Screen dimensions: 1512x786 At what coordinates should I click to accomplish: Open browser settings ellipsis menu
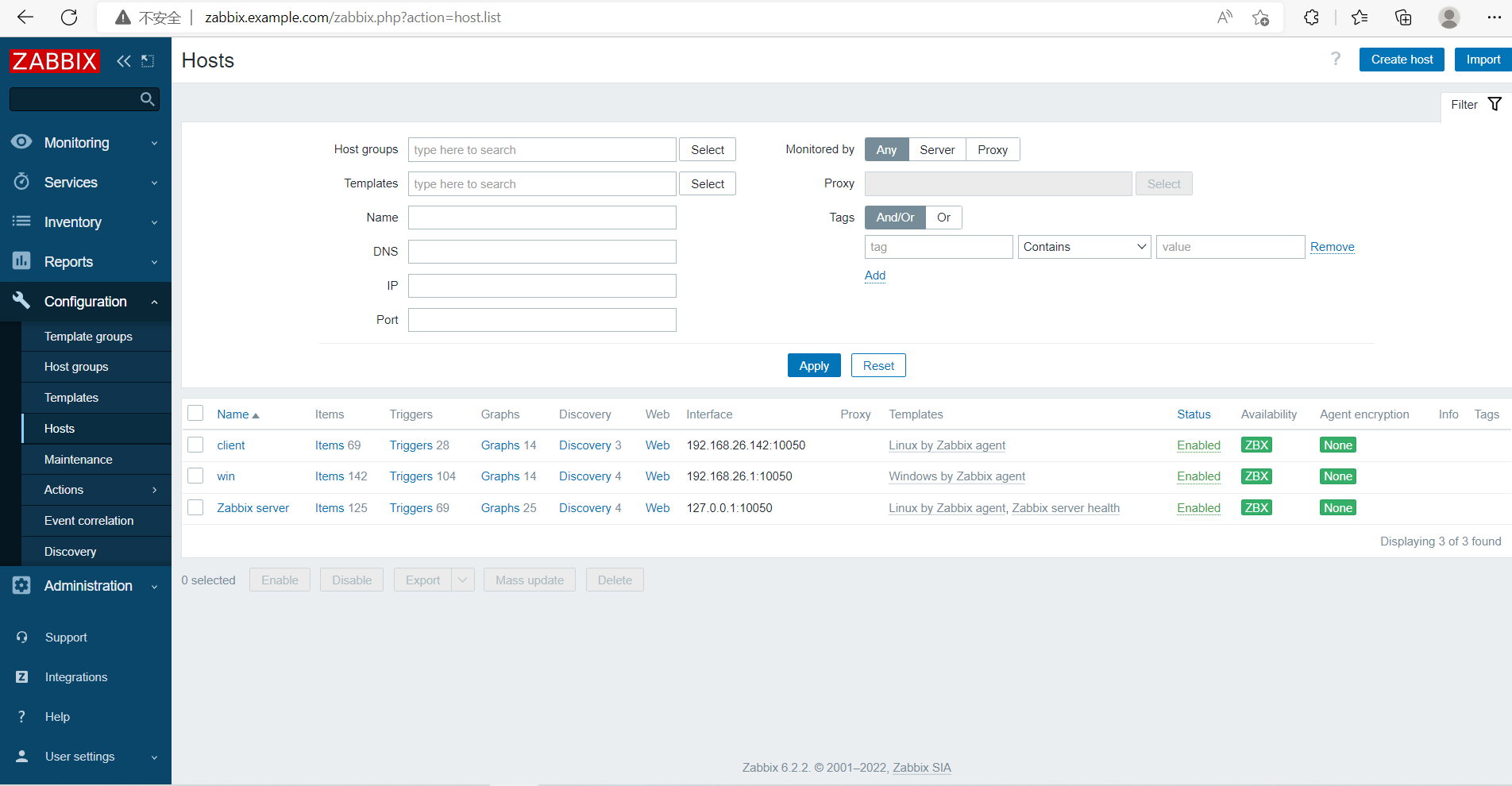(1494, 17)
